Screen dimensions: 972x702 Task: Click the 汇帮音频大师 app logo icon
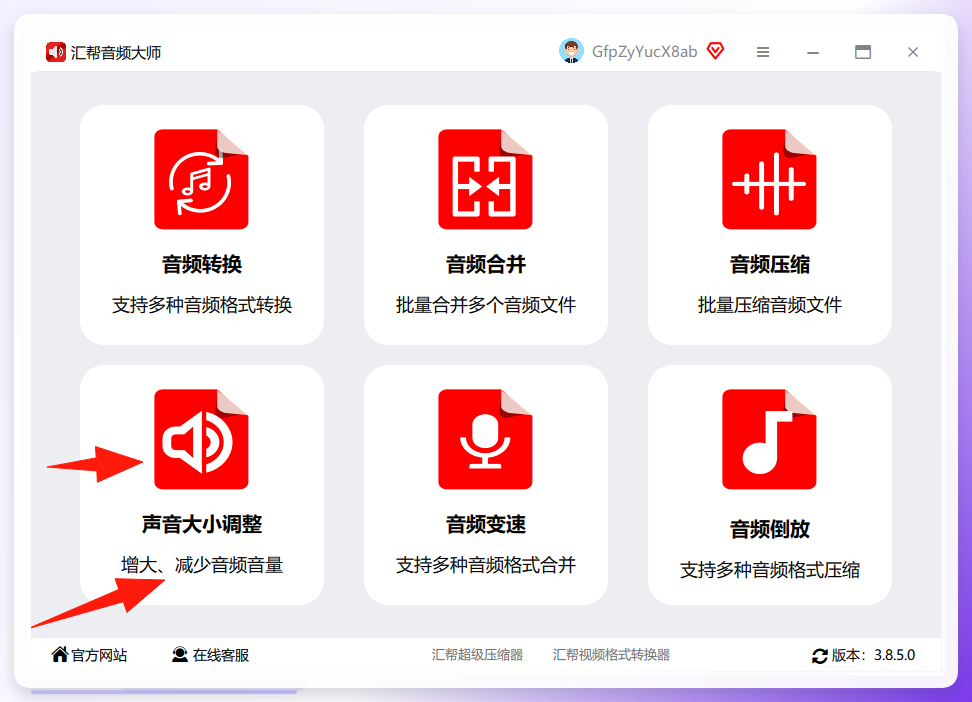click(56, 52)
